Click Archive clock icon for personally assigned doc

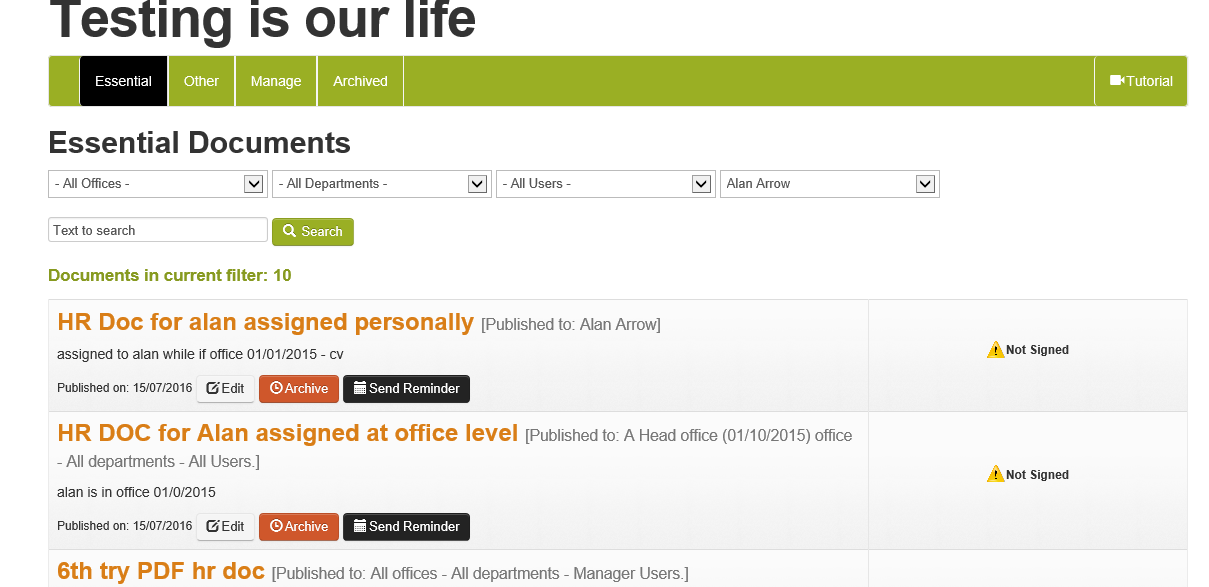pyautogui.click(x=277, y=388)
